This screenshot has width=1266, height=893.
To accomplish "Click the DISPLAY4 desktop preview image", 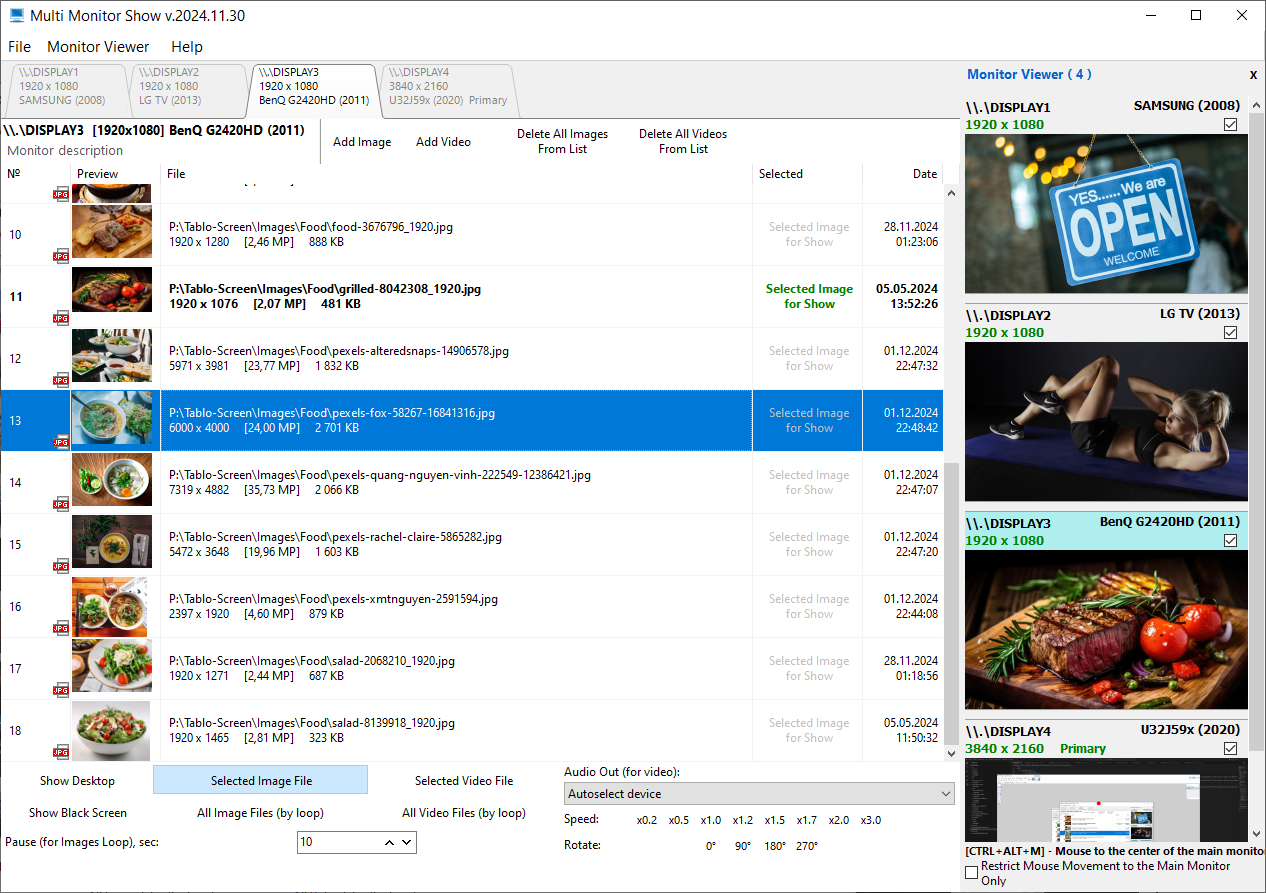I will click(x=1106, y=800).
